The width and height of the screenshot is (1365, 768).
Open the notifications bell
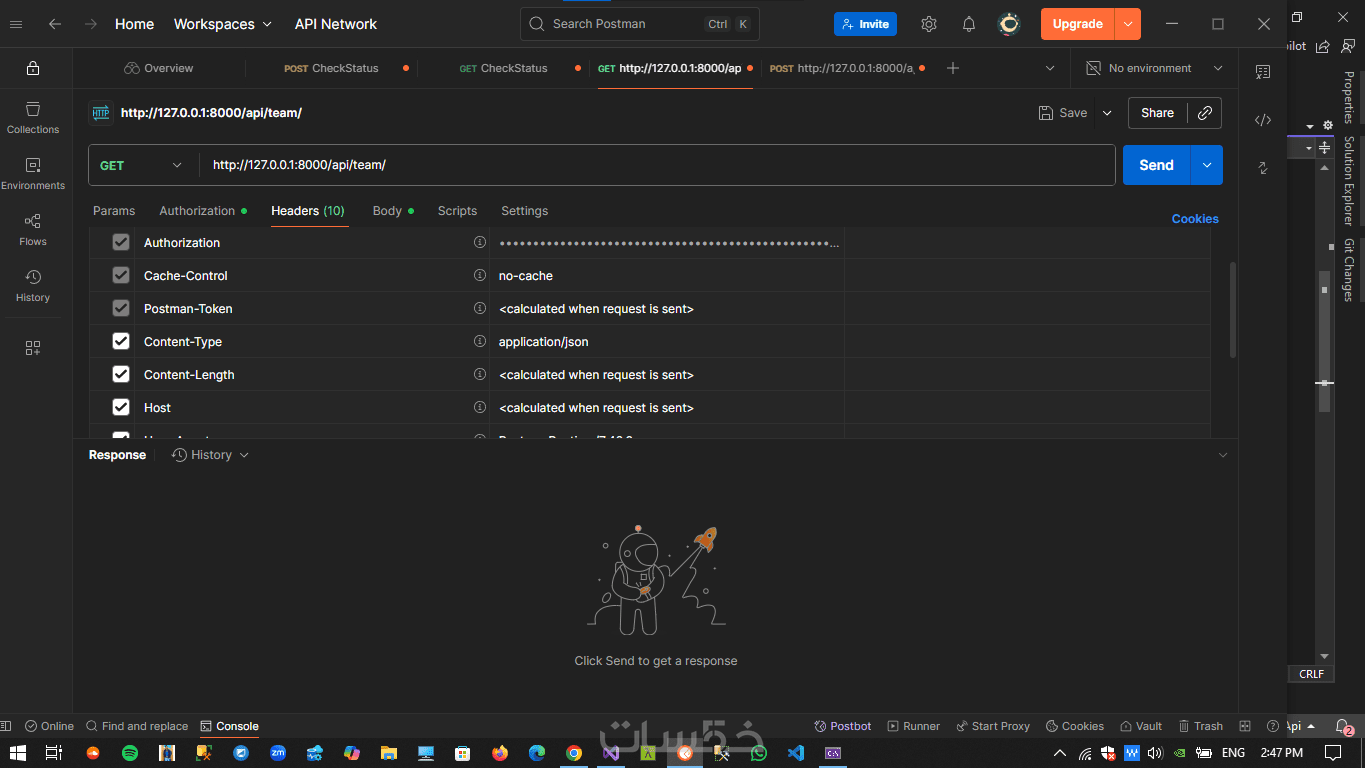click(969, 24)
